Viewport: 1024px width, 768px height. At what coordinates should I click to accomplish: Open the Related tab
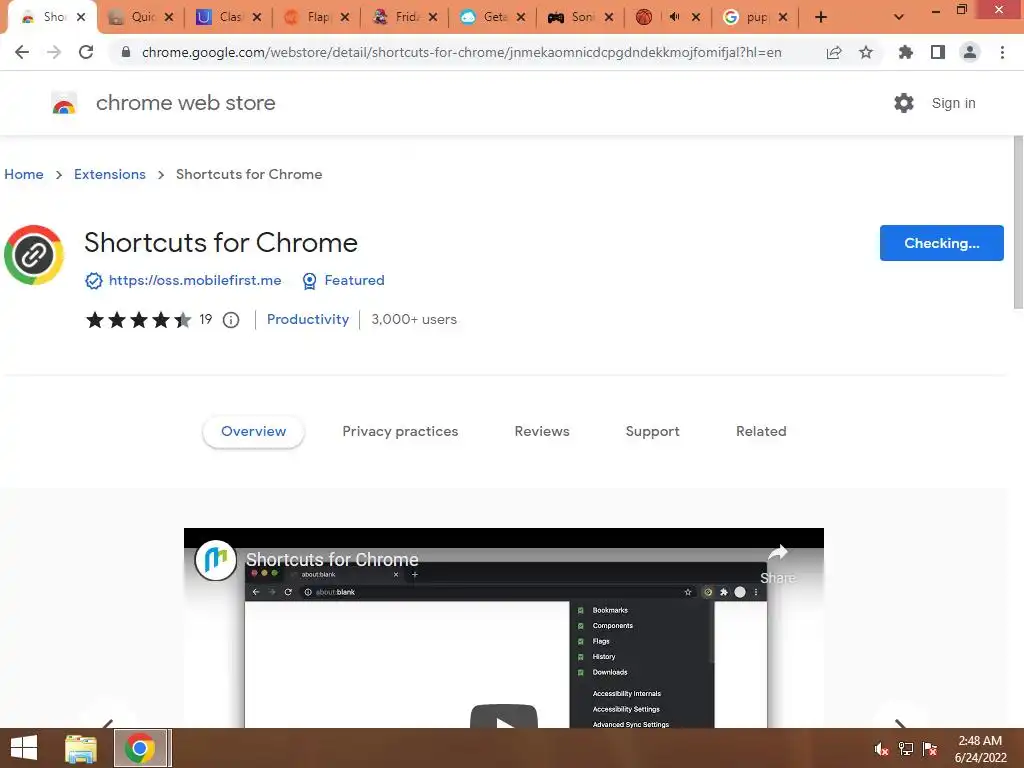click(761, 432)
